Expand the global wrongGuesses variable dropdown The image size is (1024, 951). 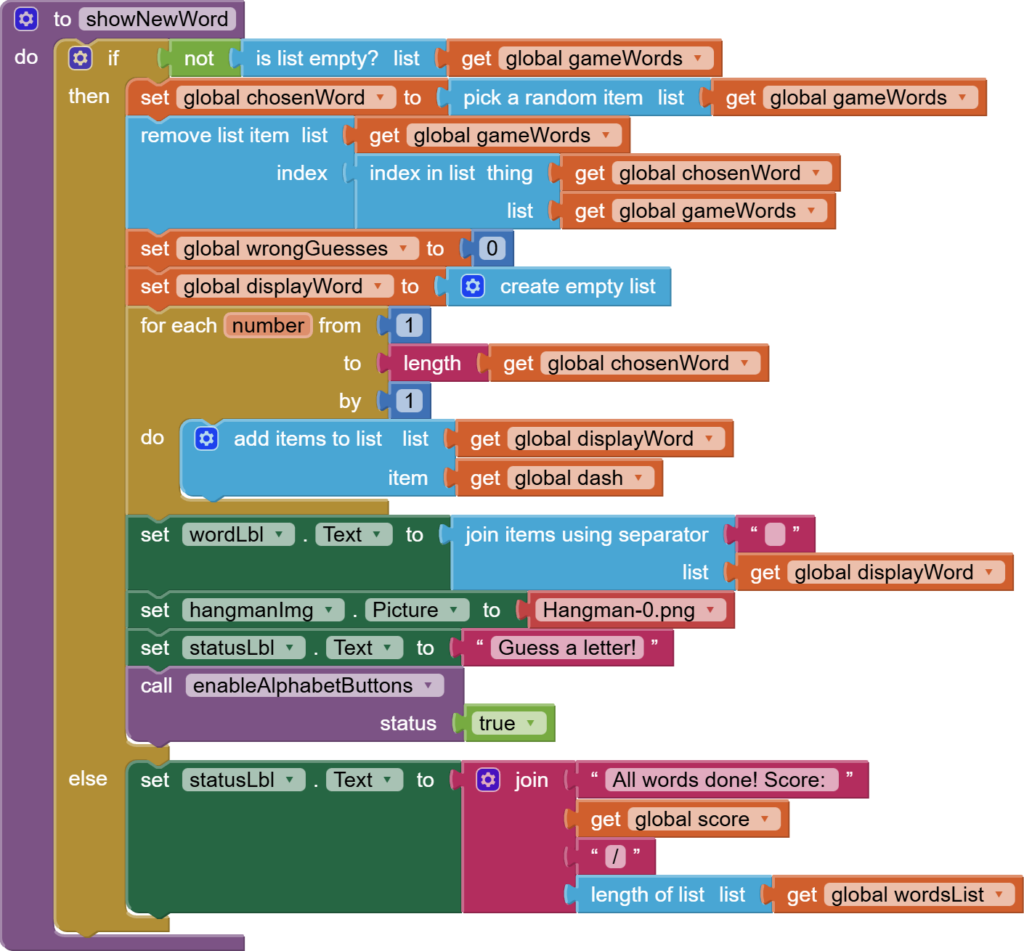click(403, 248)
